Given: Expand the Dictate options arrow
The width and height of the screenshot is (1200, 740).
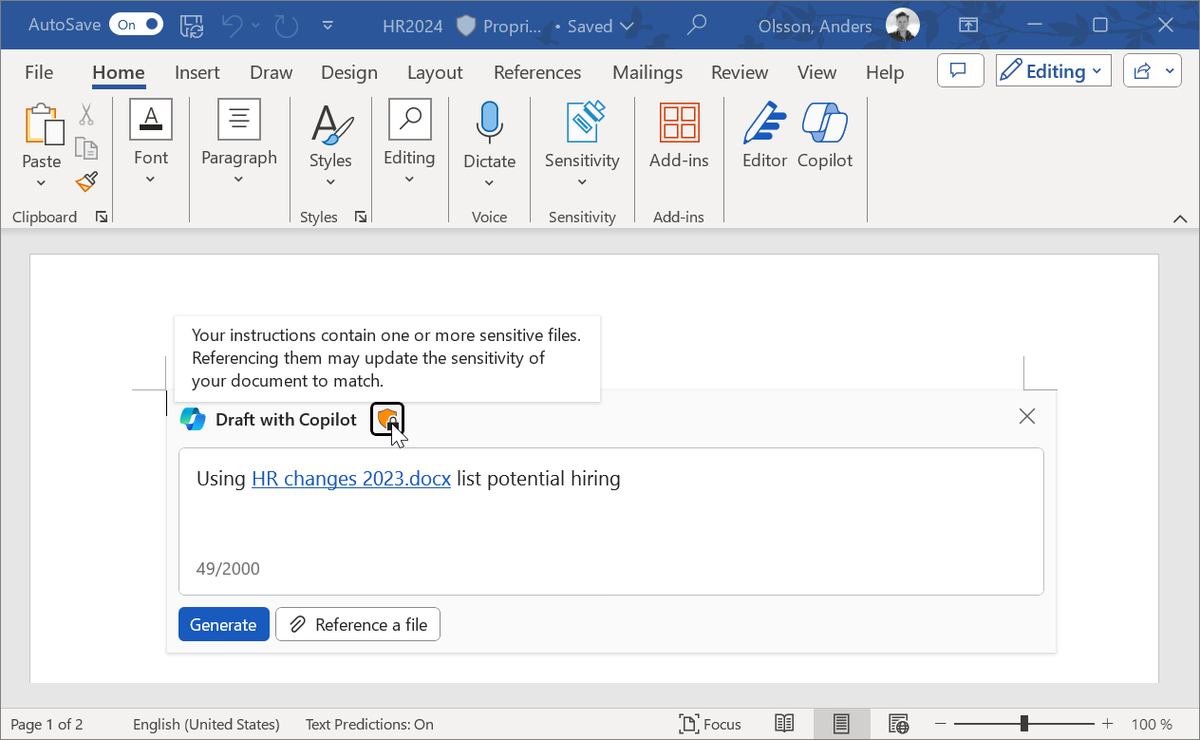Looking at the screenshot, I should tap(489, 184).
